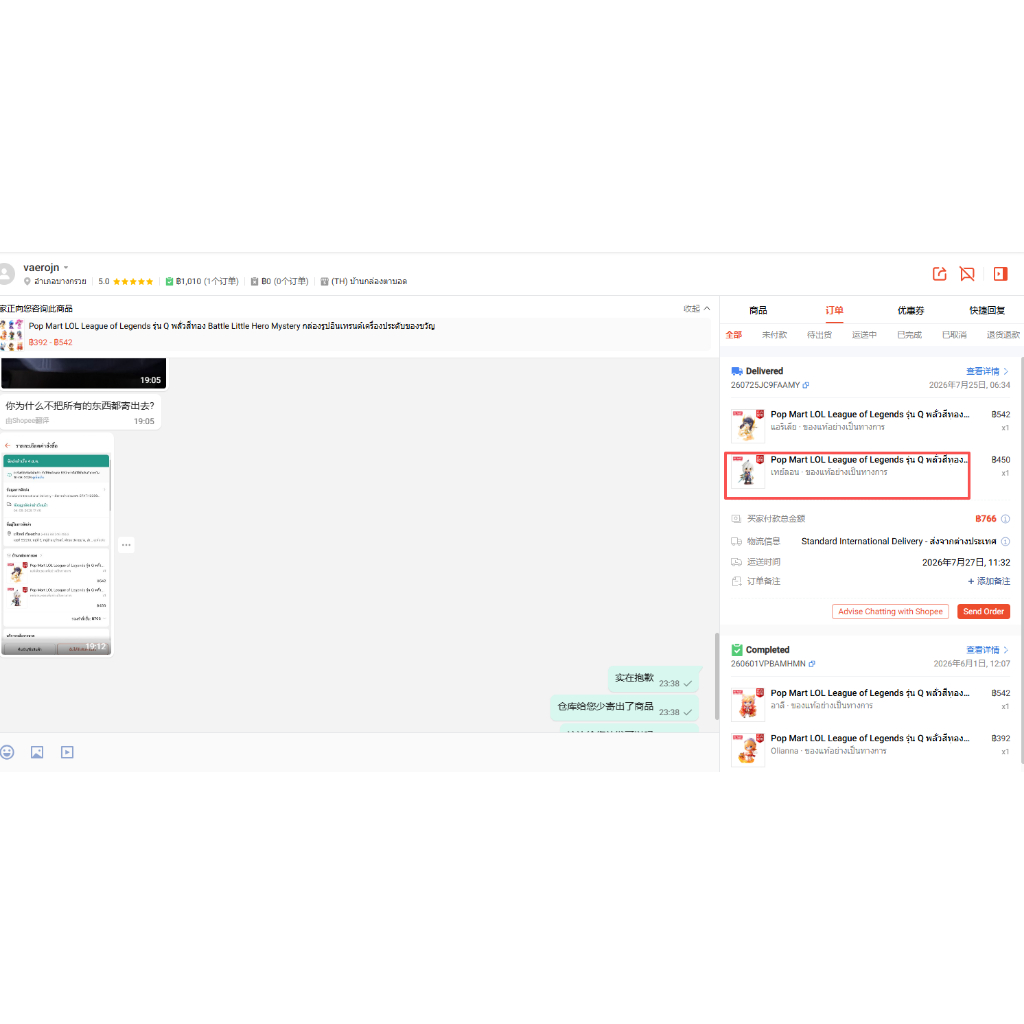
Task: Click Advise Chatting with Shopee button
Action: tap(890, 612)
